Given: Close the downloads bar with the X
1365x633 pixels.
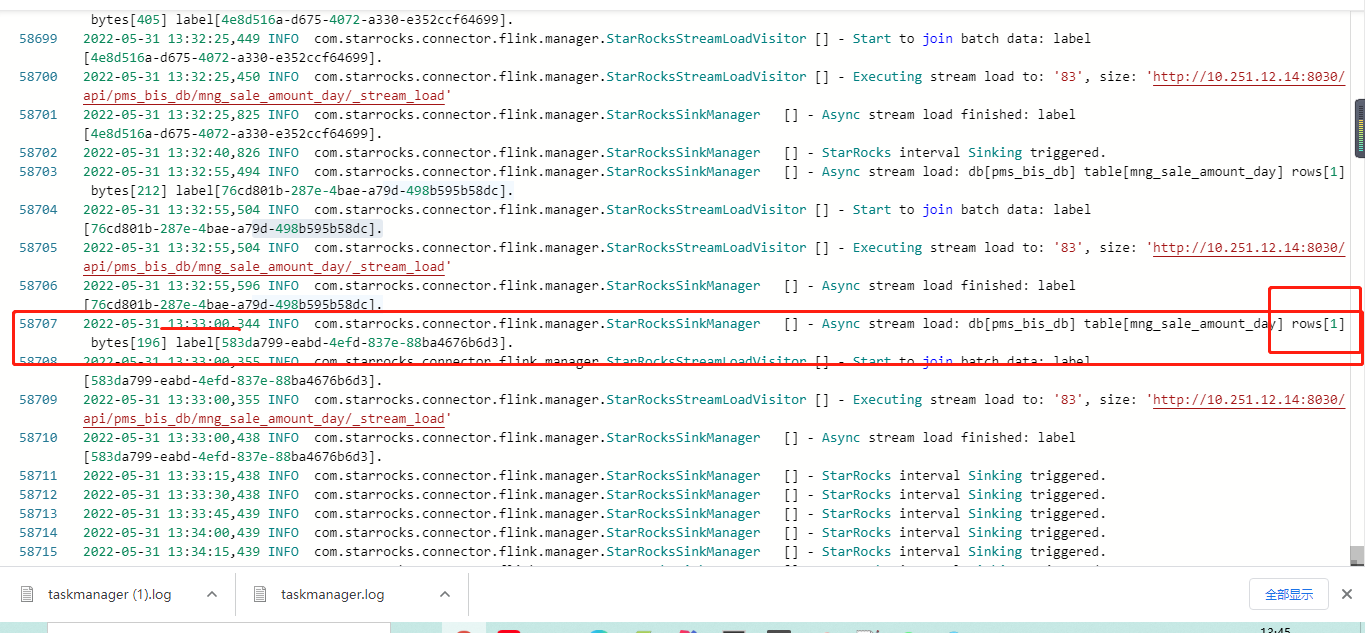Looking at the screenshot, I should [1346, 594].
